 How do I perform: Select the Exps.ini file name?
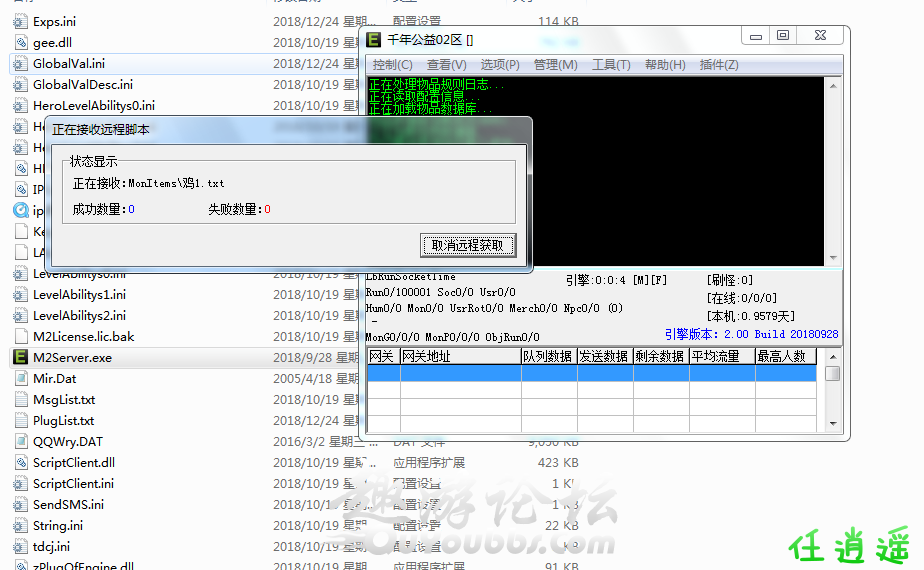(x=54, y=22)
